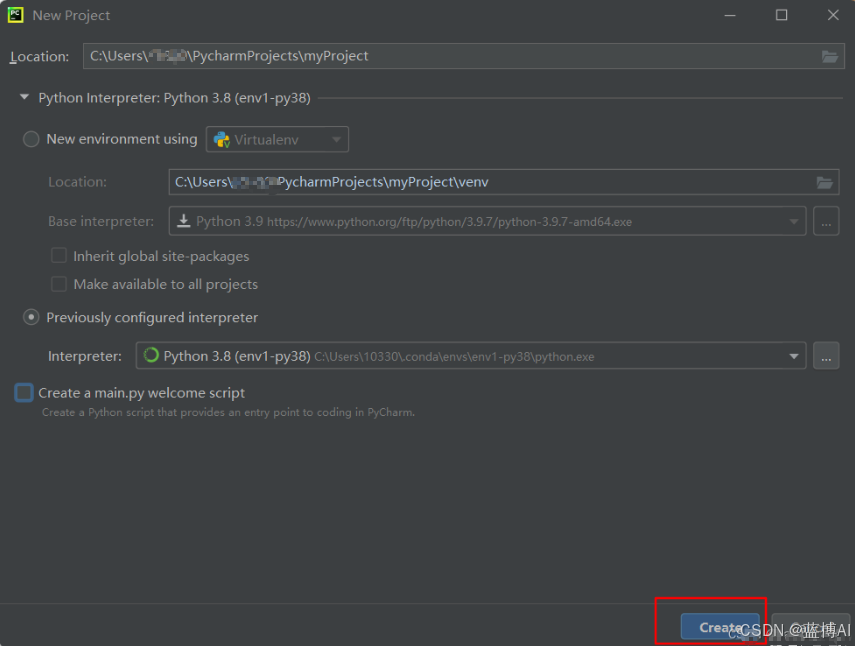The height and width of the screenshot is (646, 855).
Task: Enable Inherit global site-packages checkbox
Action: click(58, 256)
